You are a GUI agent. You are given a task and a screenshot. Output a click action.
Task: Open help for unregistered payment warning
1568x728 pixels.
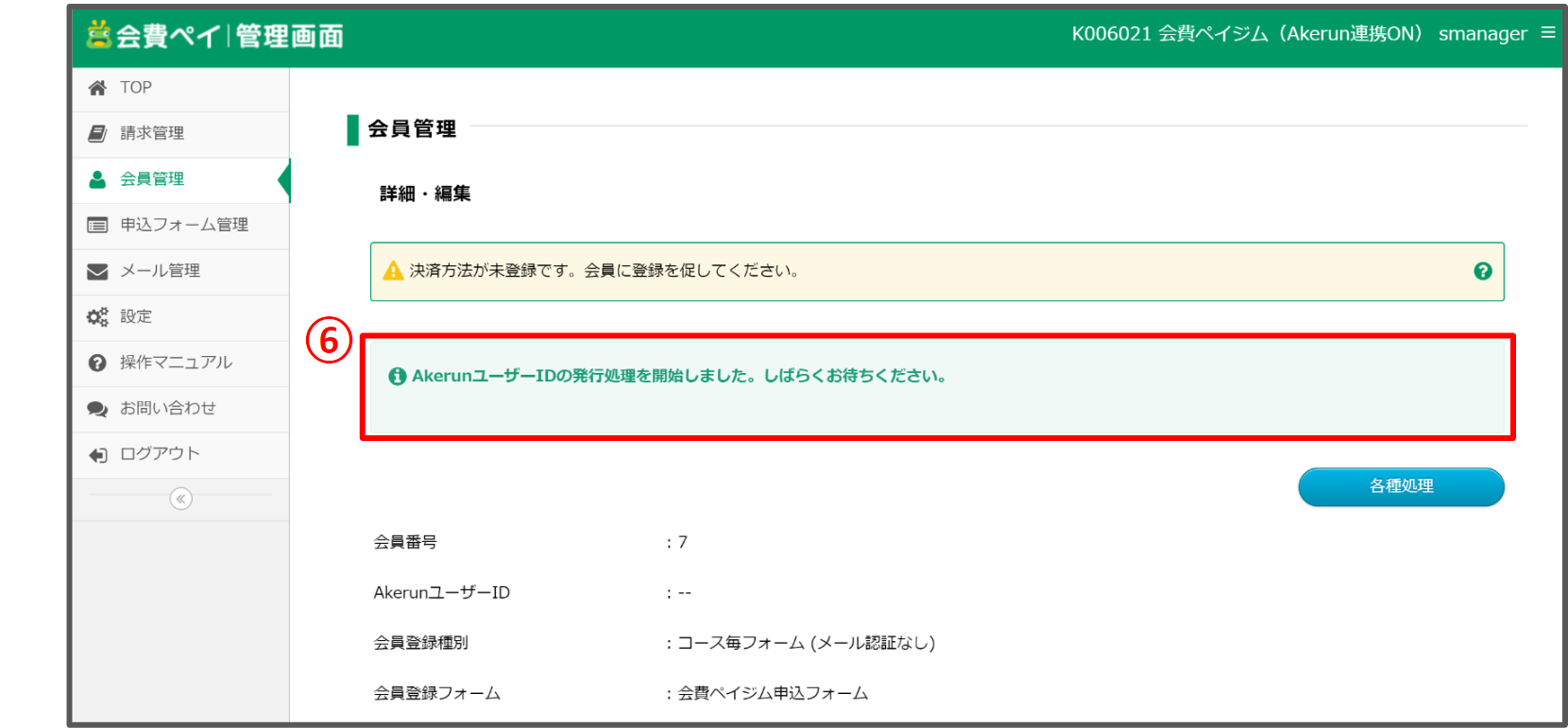[1482, 271]
